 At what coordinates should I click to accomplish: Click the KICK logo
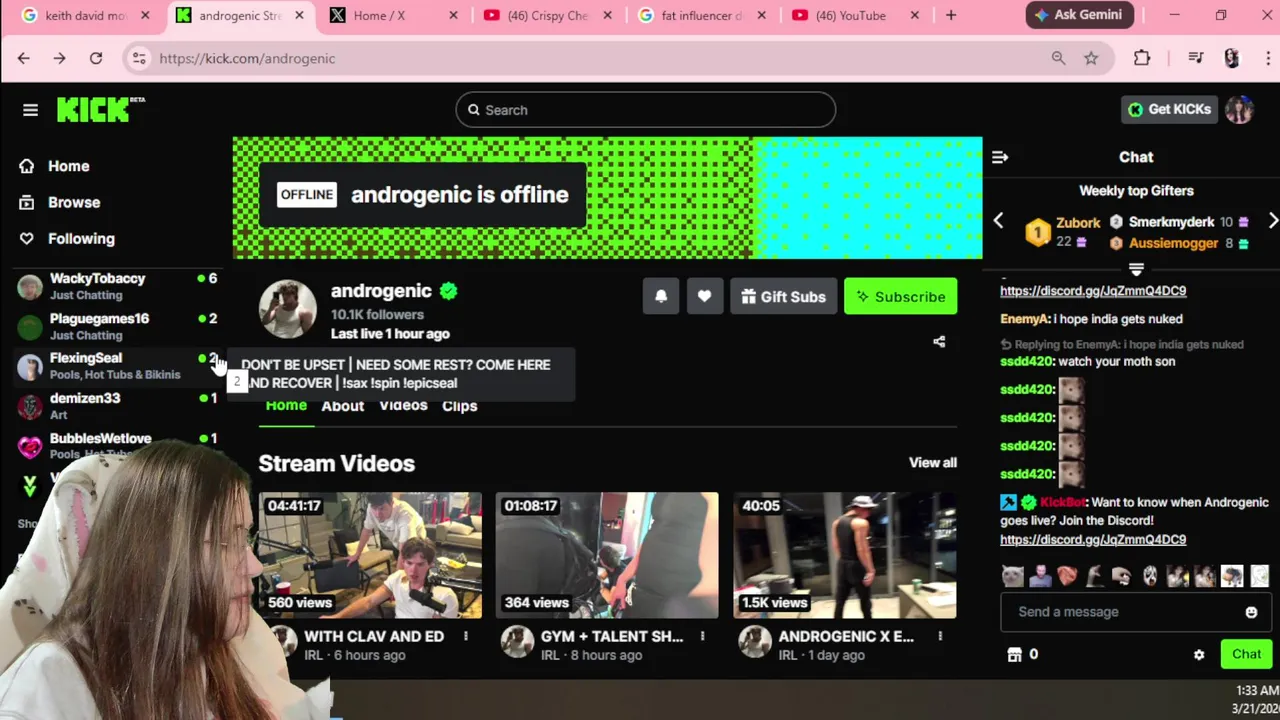coord(100,109)
